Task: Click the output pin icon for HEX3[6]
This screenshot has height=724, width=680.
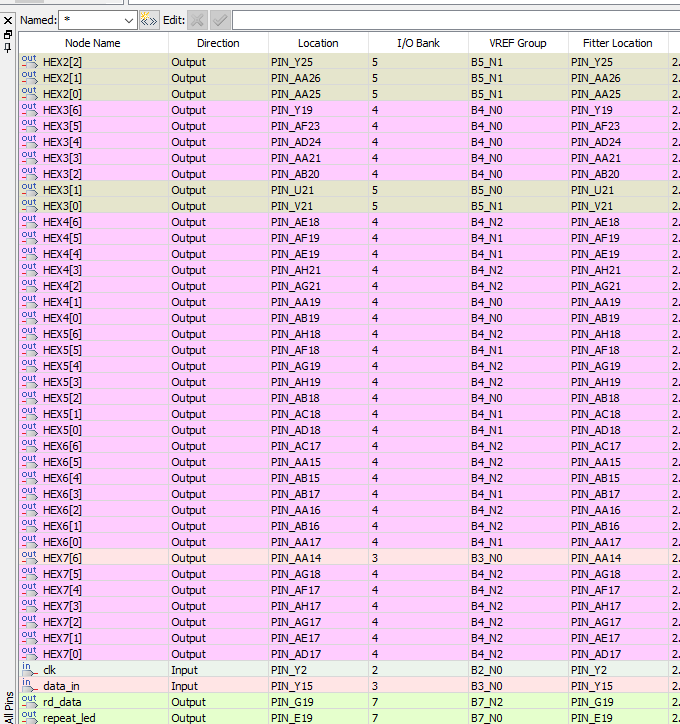Action: pos(30,109)
